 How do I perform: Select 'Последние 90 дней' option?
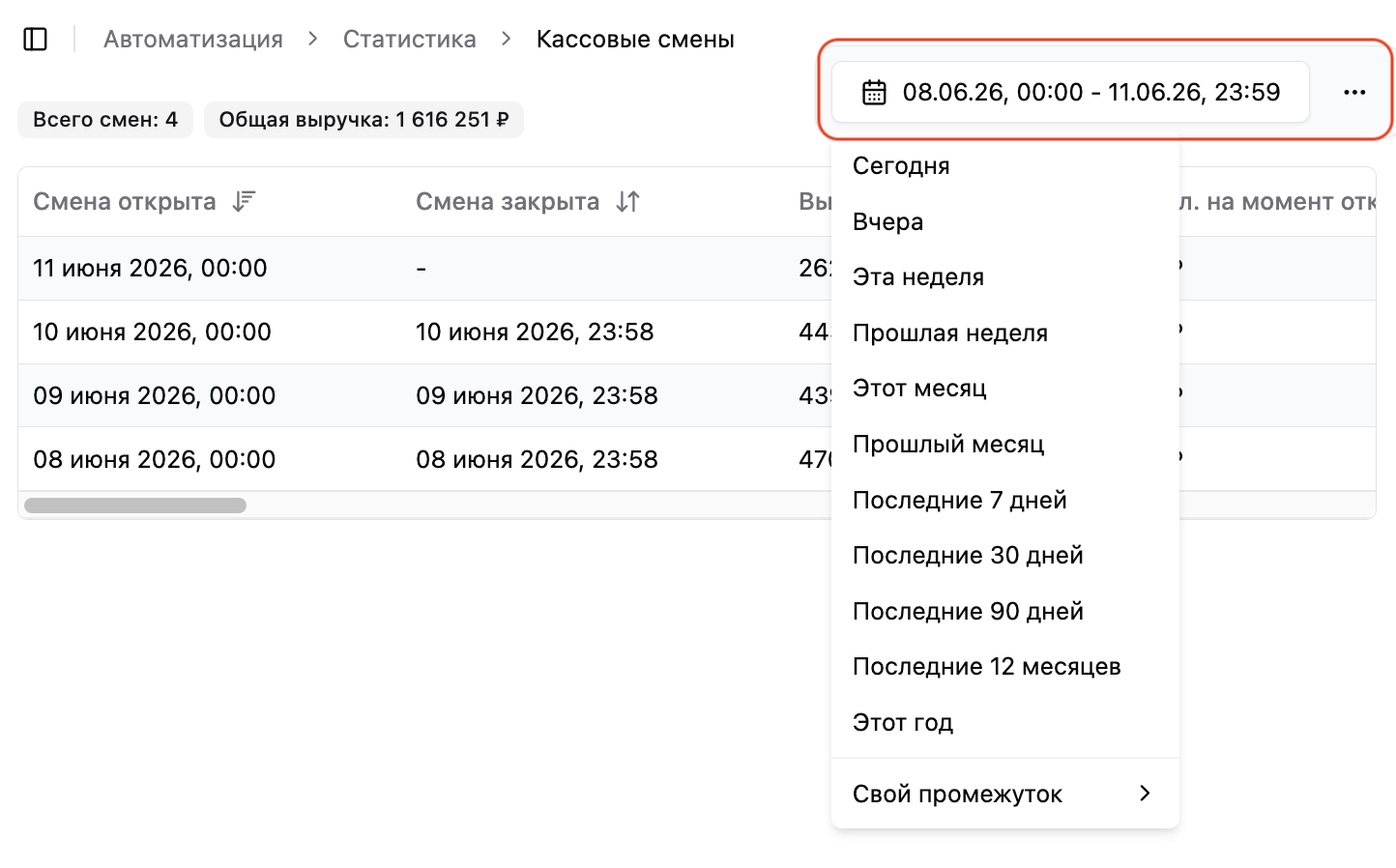pyautogui.click(x=1005, y=612)
